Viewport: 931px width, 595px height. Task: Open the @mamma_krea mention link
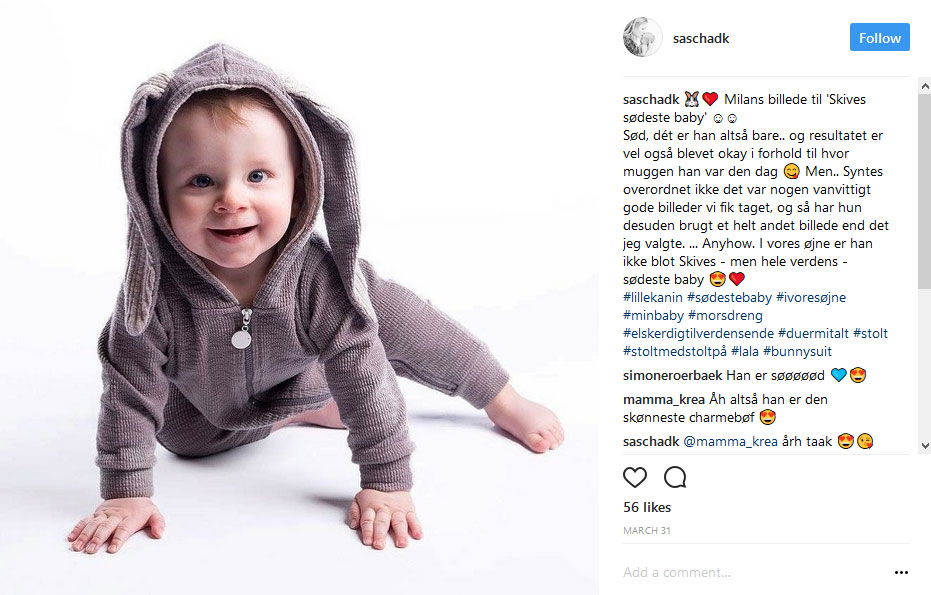click(x=730, y=441)
